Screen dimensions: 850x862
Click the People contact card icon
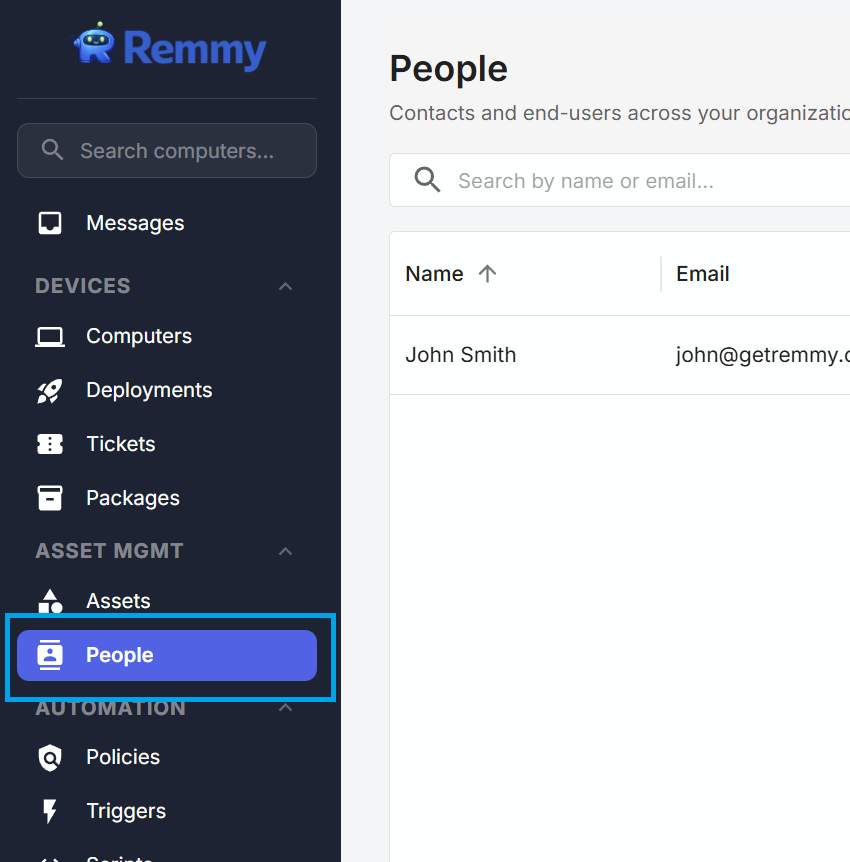(50, 655)
